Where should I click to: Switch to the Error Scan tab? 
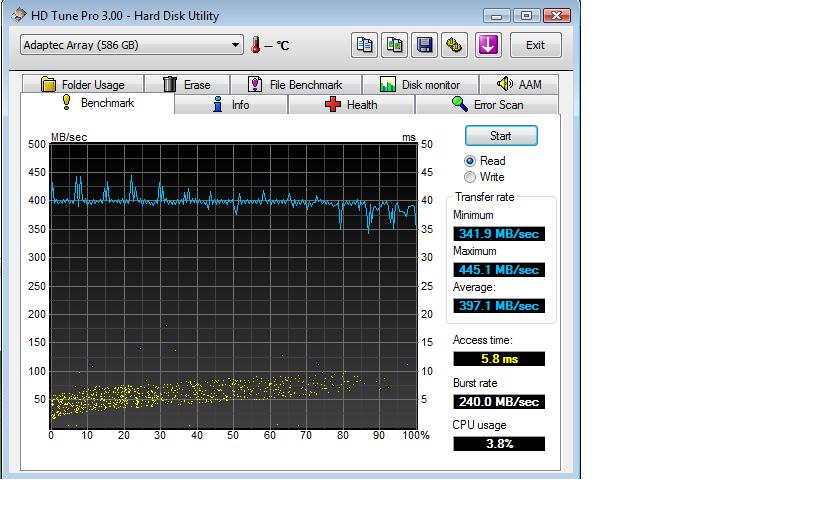tap(488, 104)
